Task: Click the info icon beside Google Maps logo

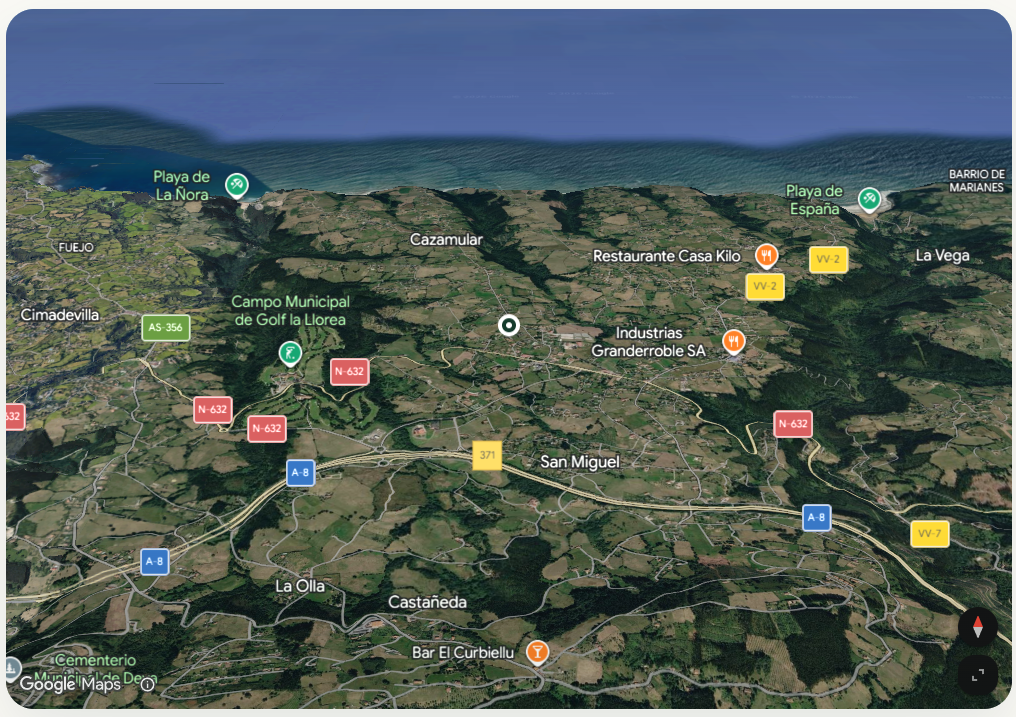Action: click(x=148, y=684)
